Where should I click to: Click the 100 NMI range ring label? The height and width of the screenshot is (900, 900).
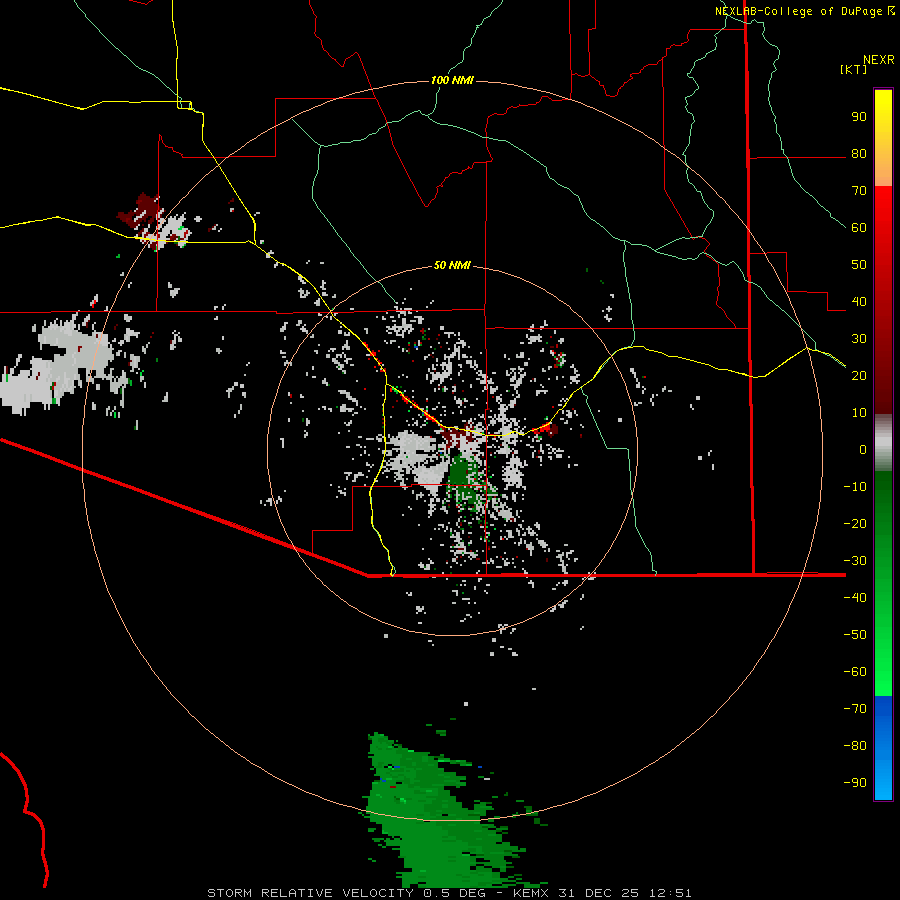pos(452,80)
